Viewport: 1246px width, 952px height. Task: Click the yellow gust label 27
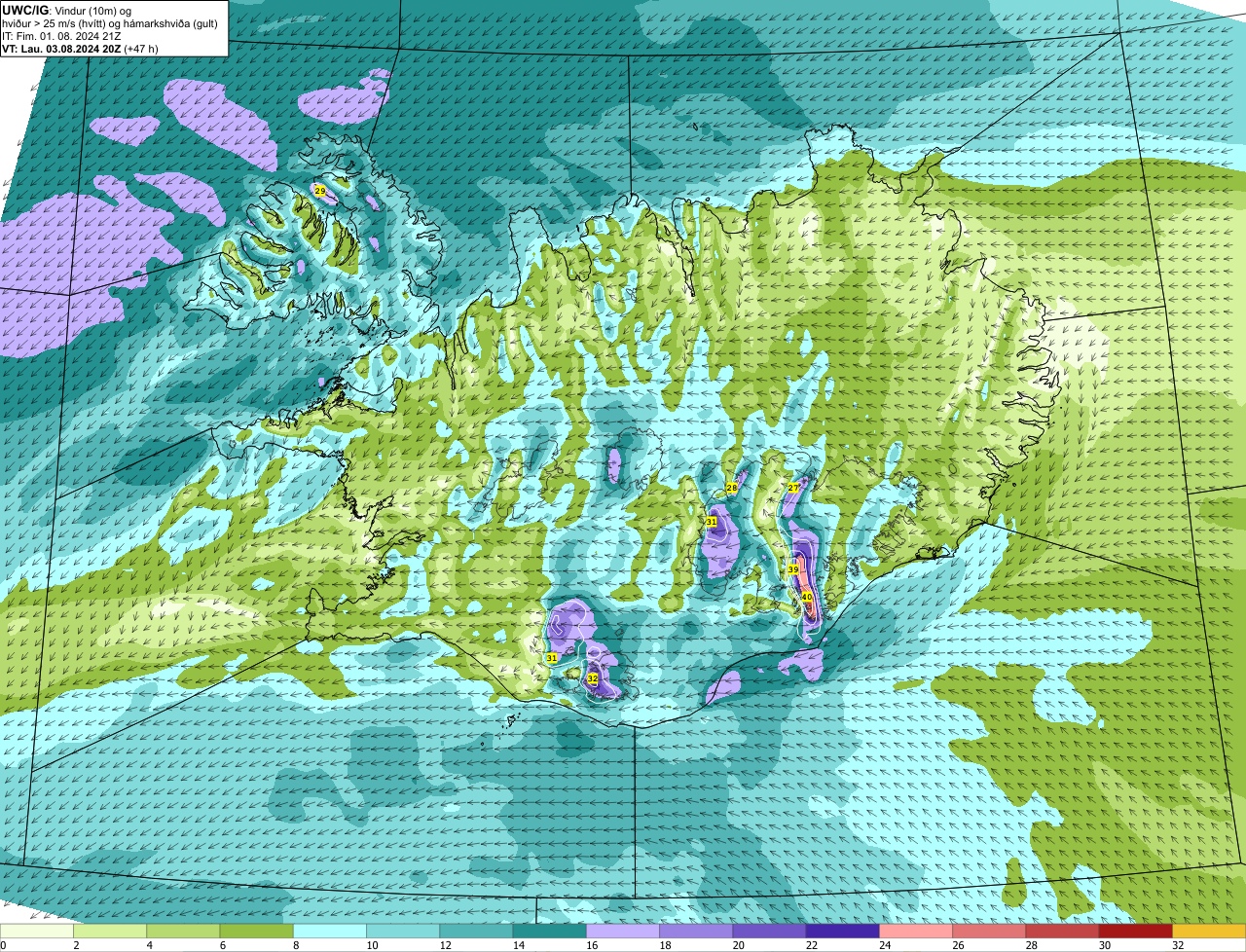[x=793, y=488]
